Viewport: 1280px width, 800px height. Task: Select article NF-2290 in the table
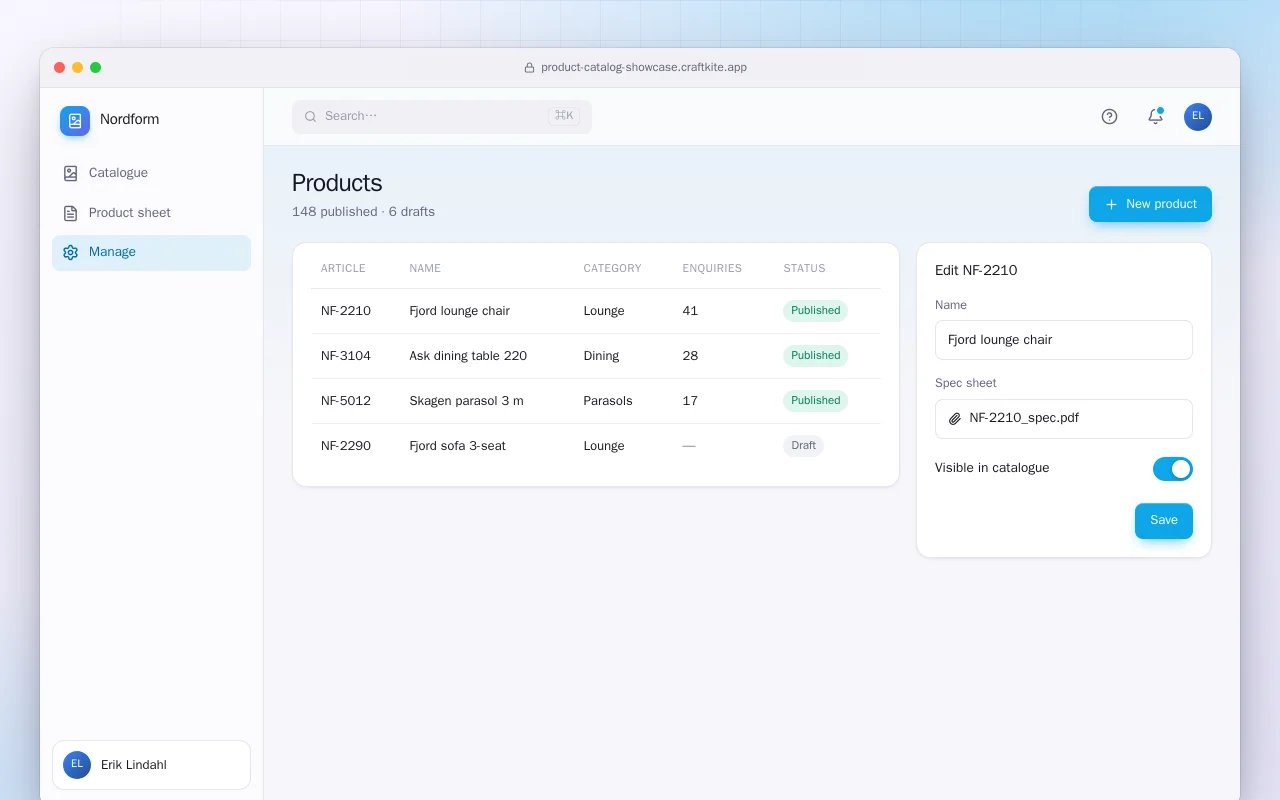[346, 446]
